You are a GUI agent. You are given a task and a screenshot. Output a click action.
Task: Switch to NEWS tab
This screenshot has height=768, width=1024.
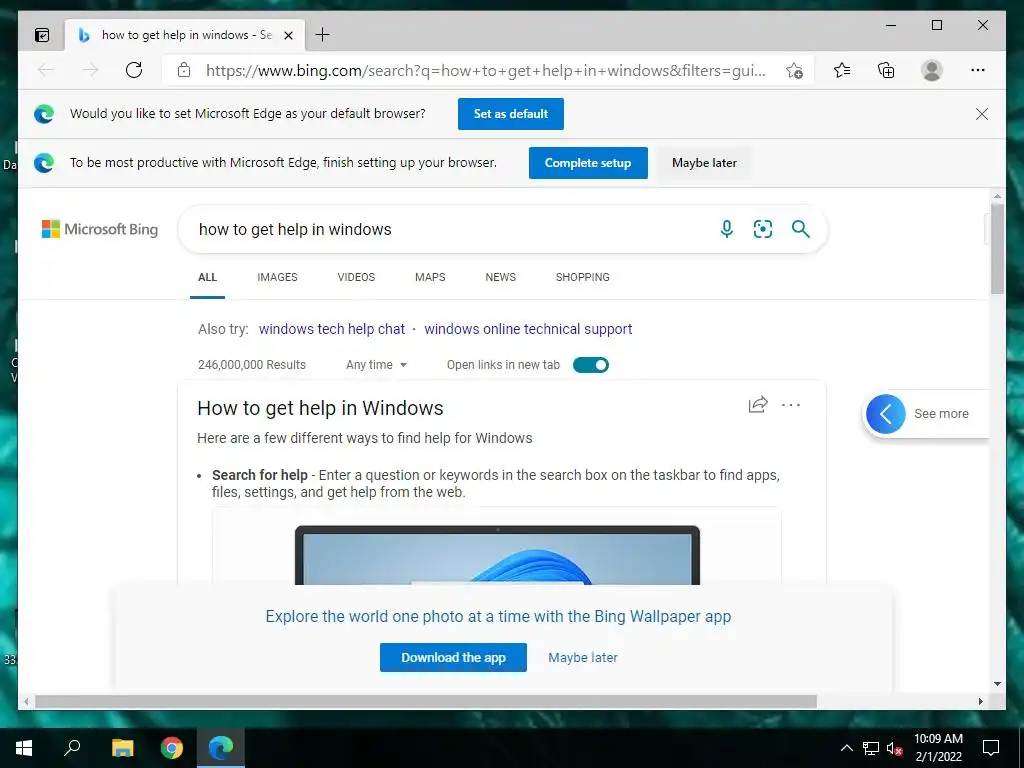click(x=500, y=278)
